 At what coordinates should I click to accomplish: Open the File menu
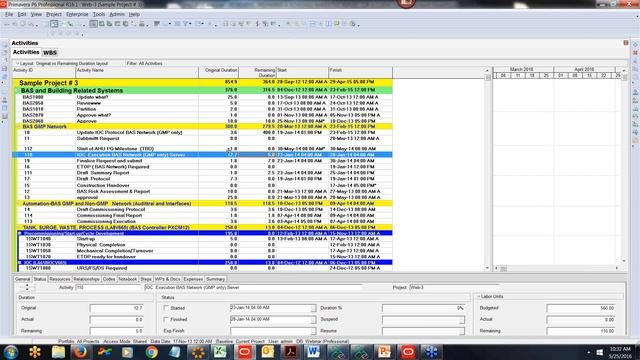pyautogui.click(x=9, y=14)
